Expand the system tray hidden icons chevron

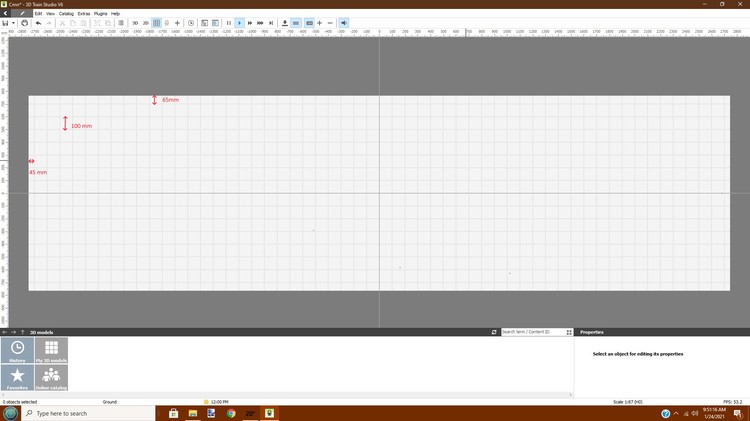click(676, 413)
